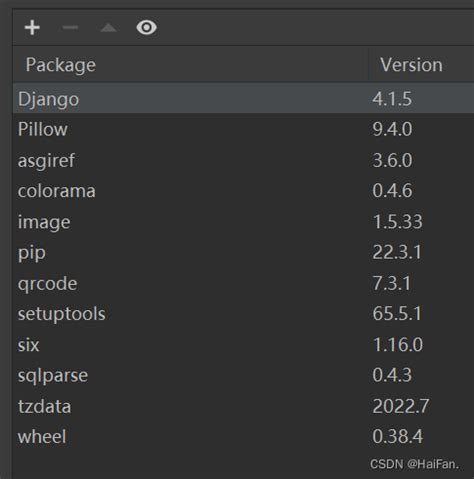Click wheel version 0.38.4 cell
474x479 pixels.
coord(397,436)
